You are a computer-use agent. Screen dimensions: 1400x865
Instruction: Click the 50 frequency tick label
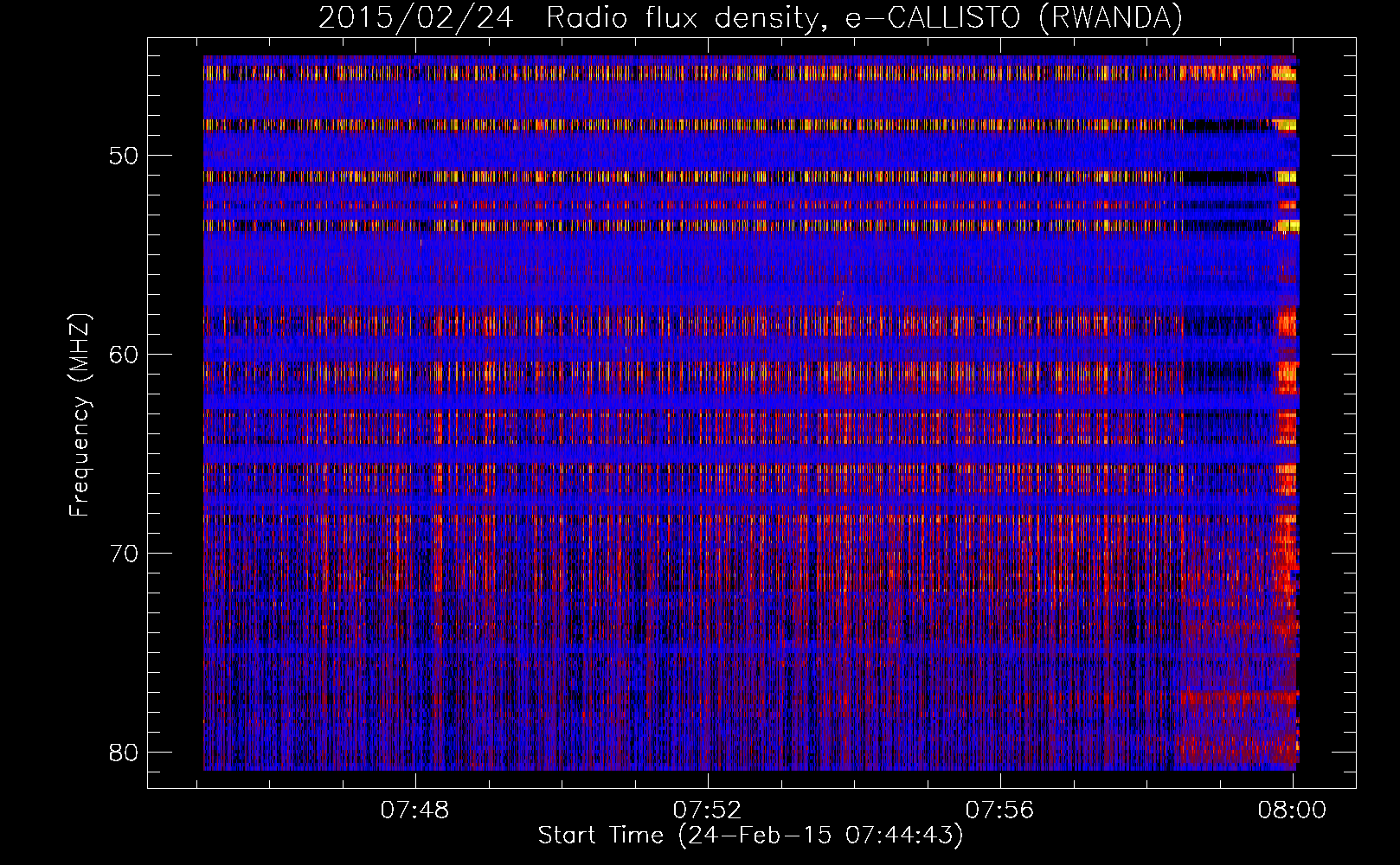pos(124,156)
